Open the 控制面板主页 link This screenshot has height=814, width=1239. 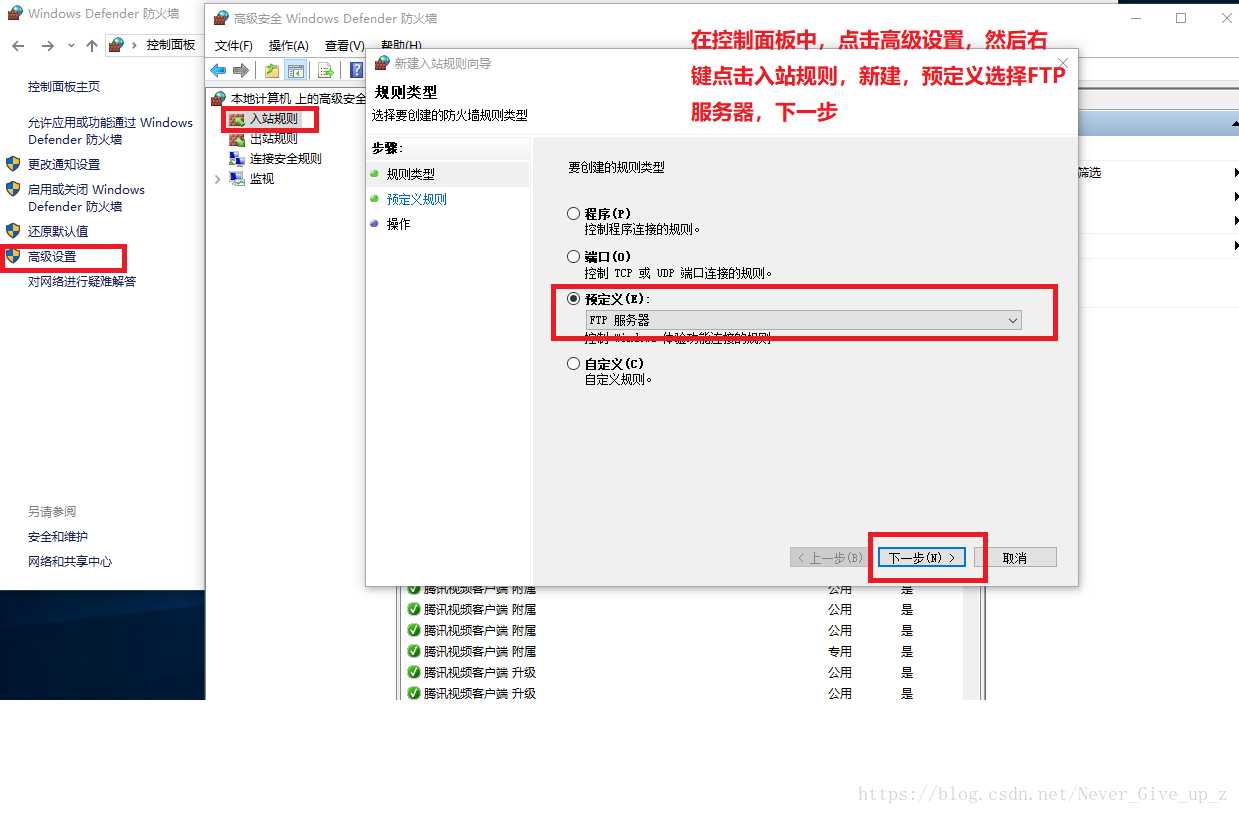tap(64, 87)
